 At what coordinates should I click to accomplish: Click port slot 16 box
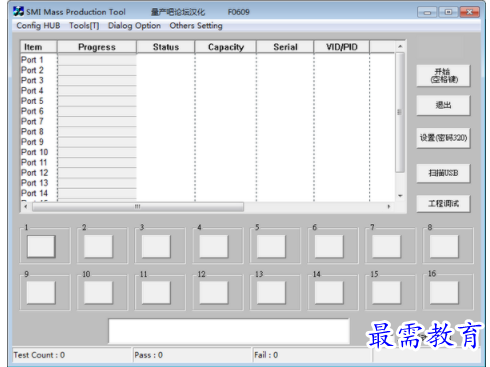[x=444, y=292]
